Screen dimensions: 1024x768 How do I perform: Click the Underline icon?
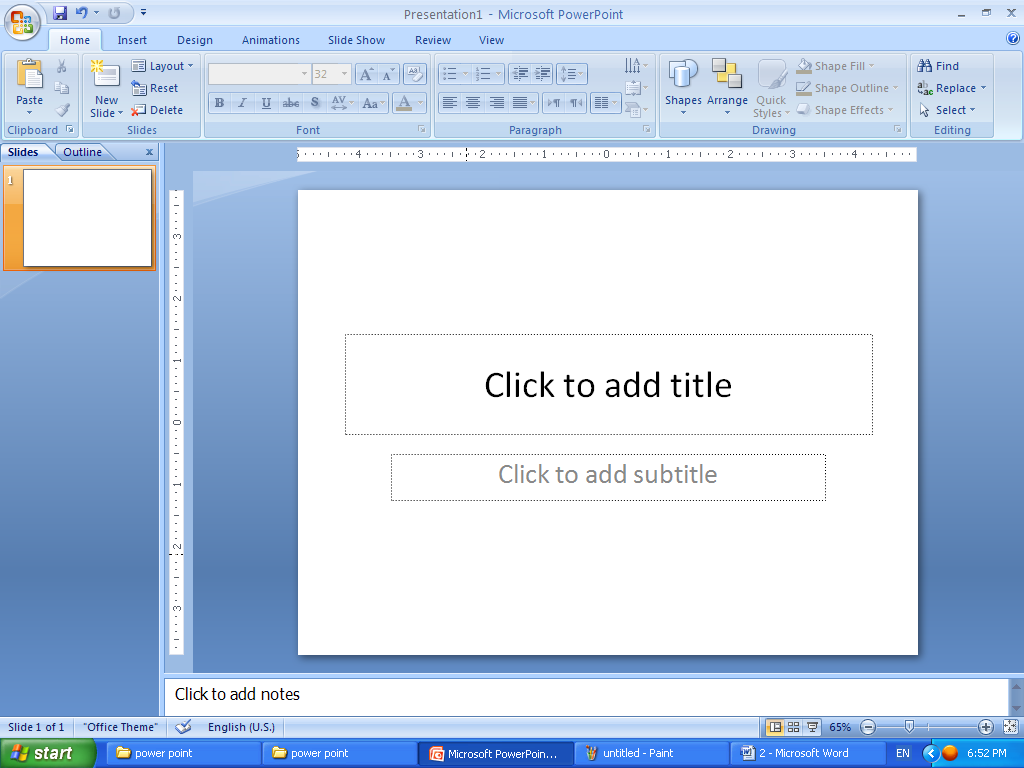(x=266, y=102)
